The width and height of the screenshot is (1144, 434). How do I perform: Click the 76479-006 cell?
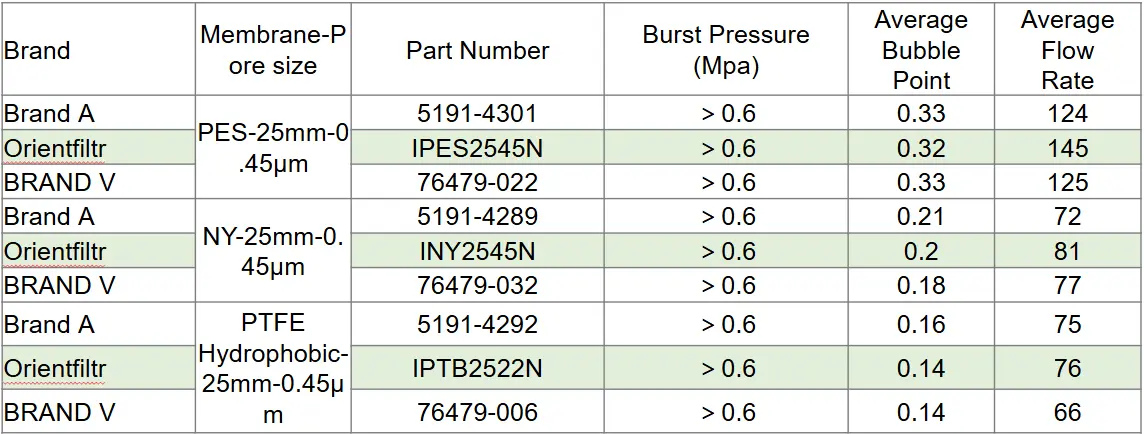pyautogui.click(x=477, y=412)
